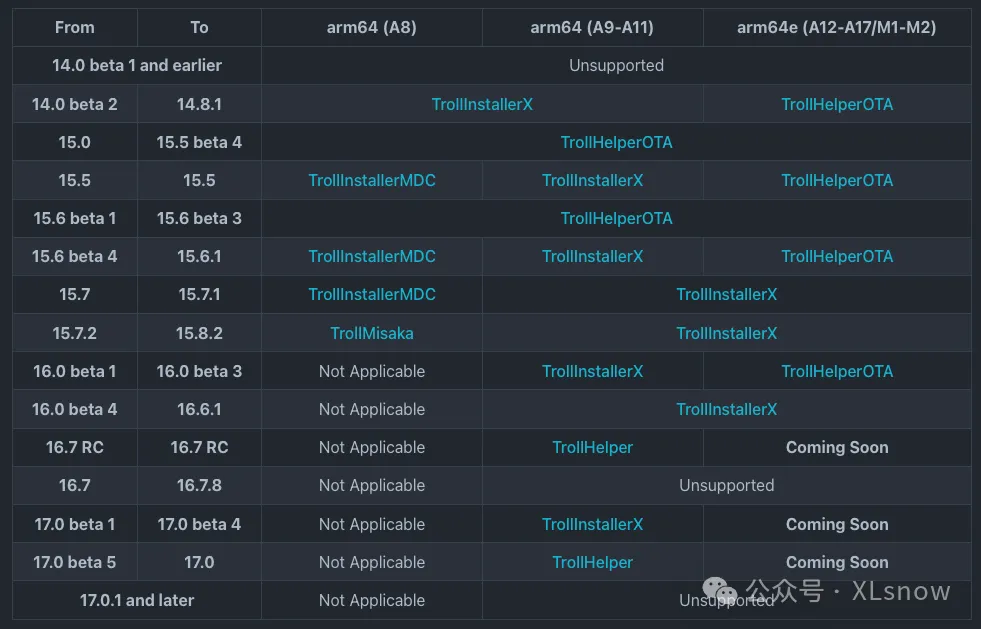Viewport: 981px width, 629px height.
Task: Open TrollInstallerMDC link in 15.5 to 15.5 row
Action: pyautogui.click(x=372, y=180)
